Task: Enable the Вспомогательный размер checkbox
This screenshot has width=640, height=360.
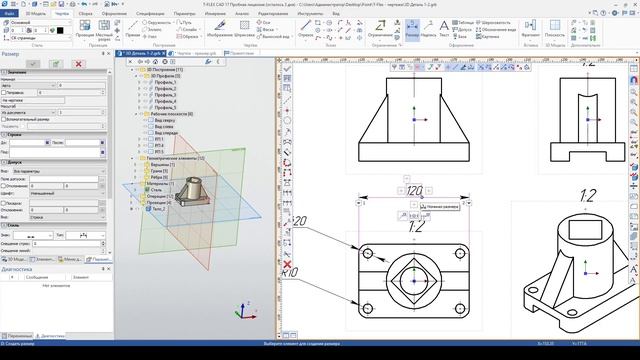Action: (4, 119)
